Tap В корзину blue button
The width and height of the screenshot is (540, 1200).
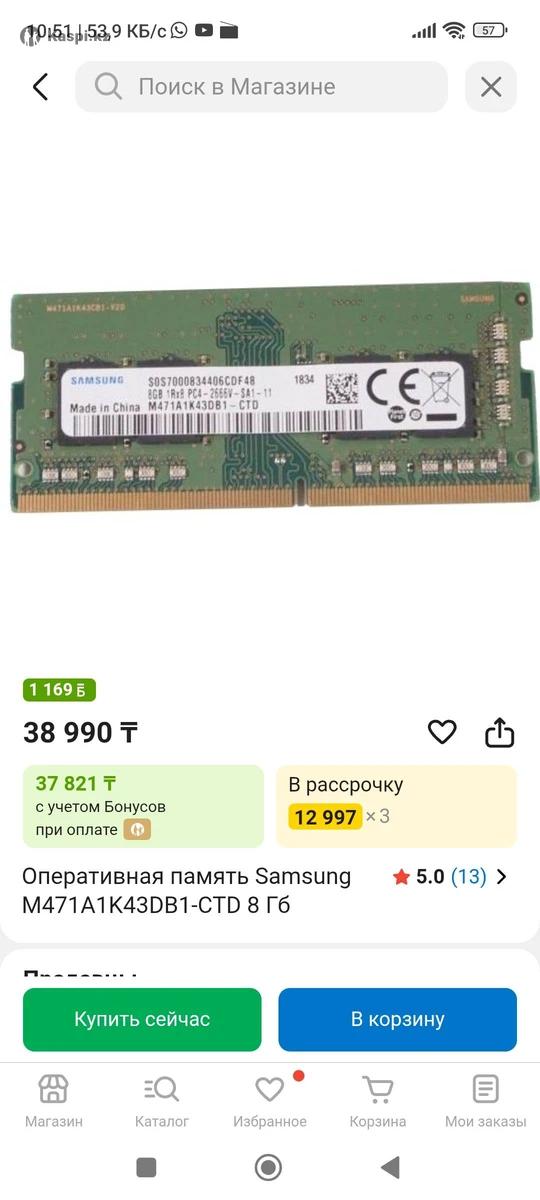(x=397, y=1020)
